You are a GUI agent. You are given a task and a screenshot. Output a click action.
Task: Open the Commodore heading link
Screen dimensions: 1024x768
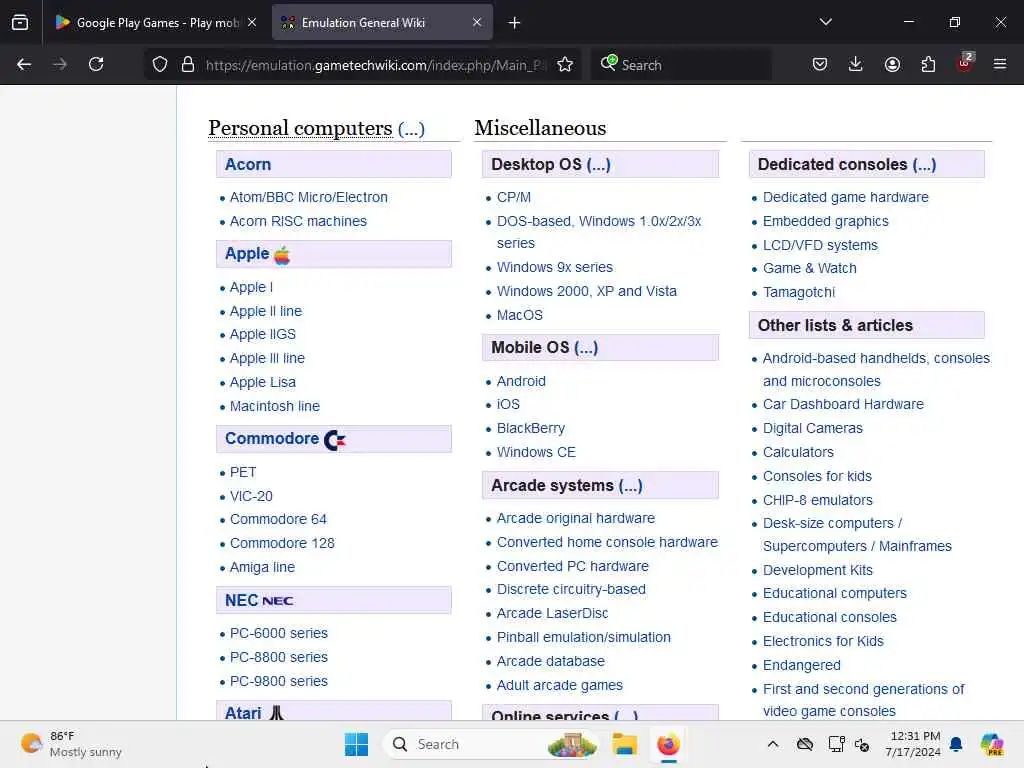[x=272, y=439]
